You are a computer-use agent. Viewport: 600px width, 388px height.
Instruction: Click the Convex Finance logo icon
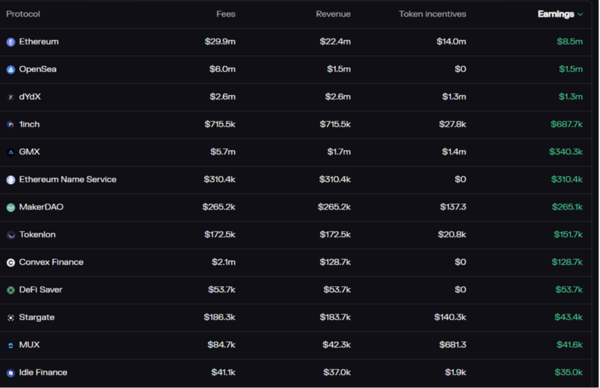point(11,262)
